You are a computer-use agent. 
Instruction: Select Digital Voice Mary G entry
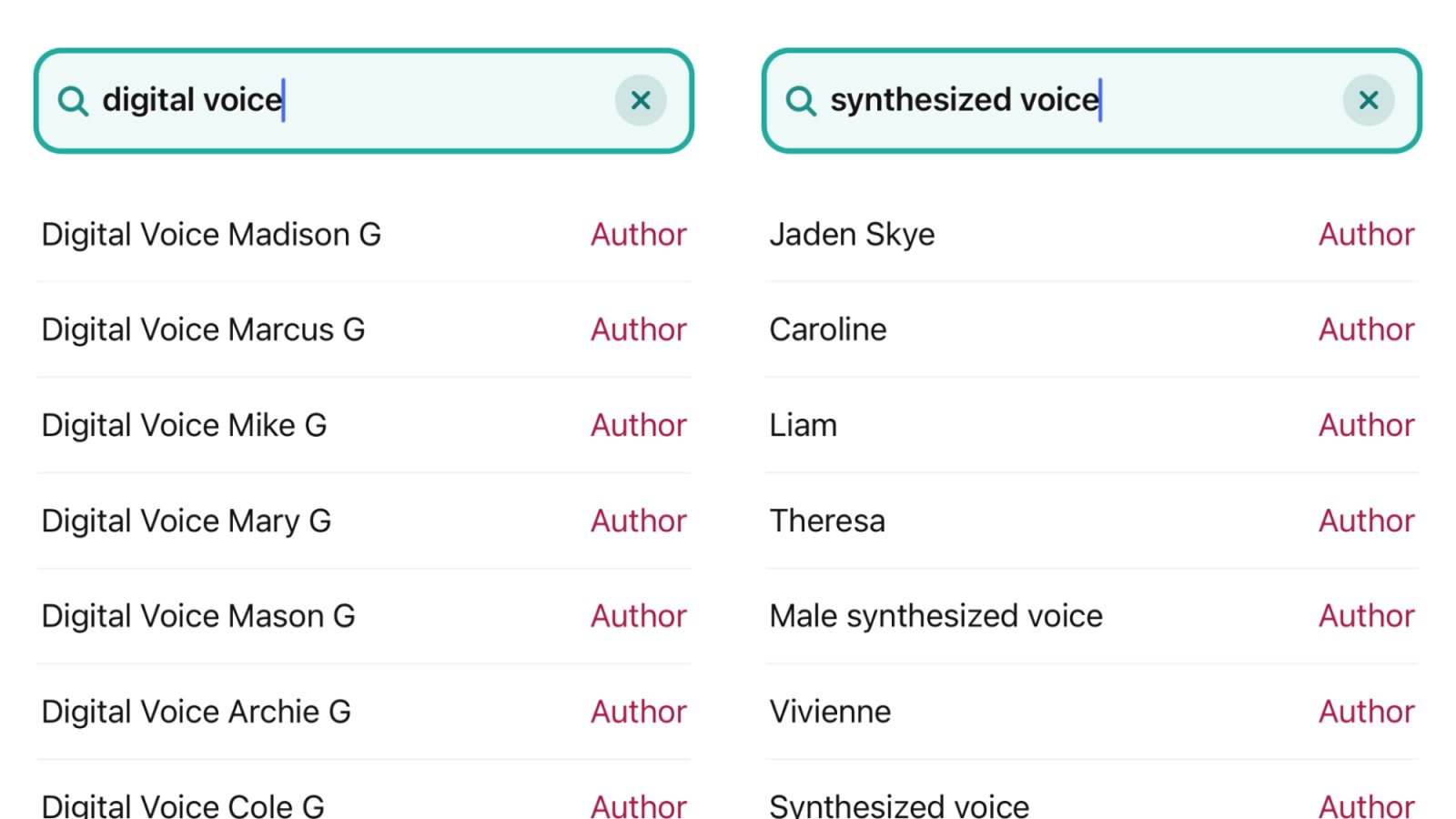pyautogui.click(x=187, y=521)
